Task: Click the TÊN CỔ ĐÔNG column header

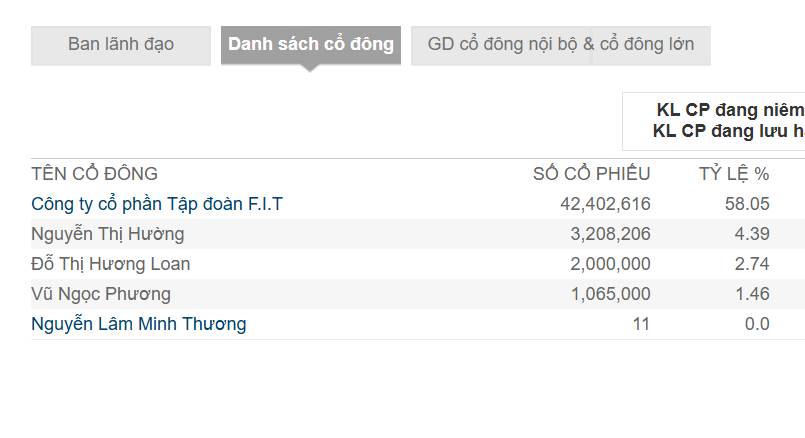Action: [94, 174]
